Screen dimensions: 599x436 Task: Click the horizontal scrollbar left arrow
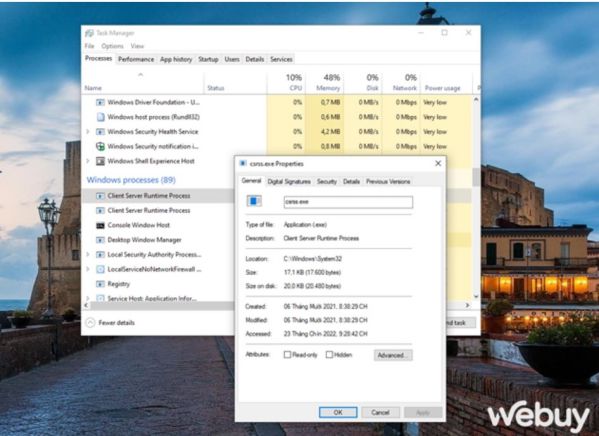86,305
